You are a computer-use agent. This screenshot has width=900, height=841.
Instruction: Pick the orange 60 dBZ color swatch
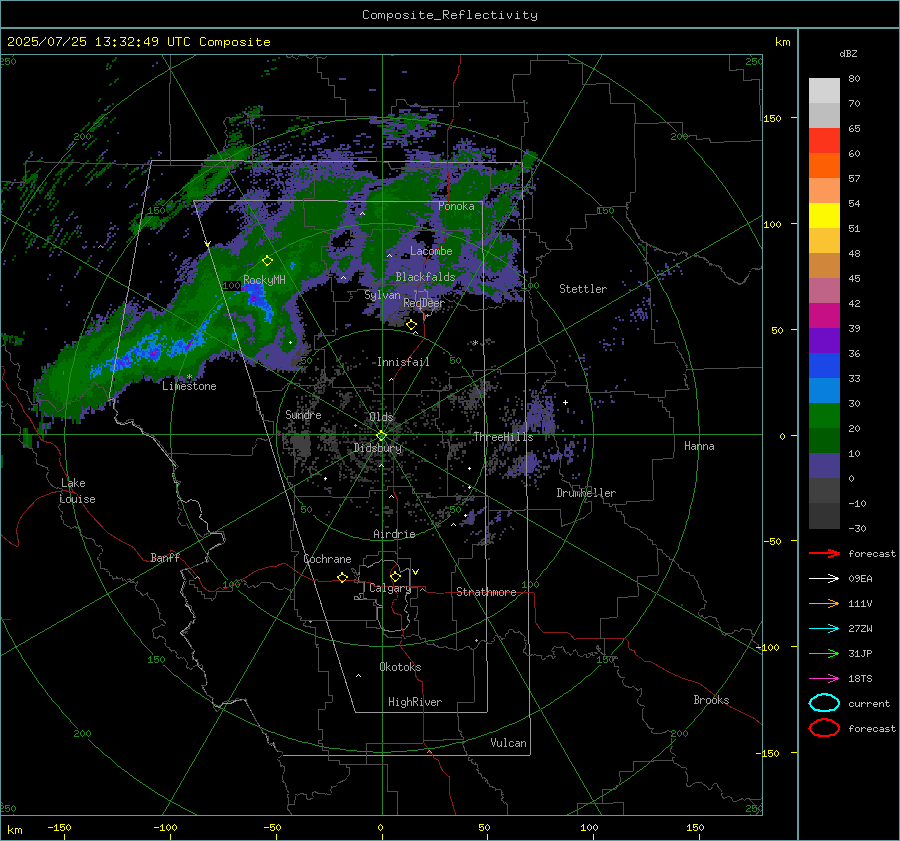click(824, 165)
